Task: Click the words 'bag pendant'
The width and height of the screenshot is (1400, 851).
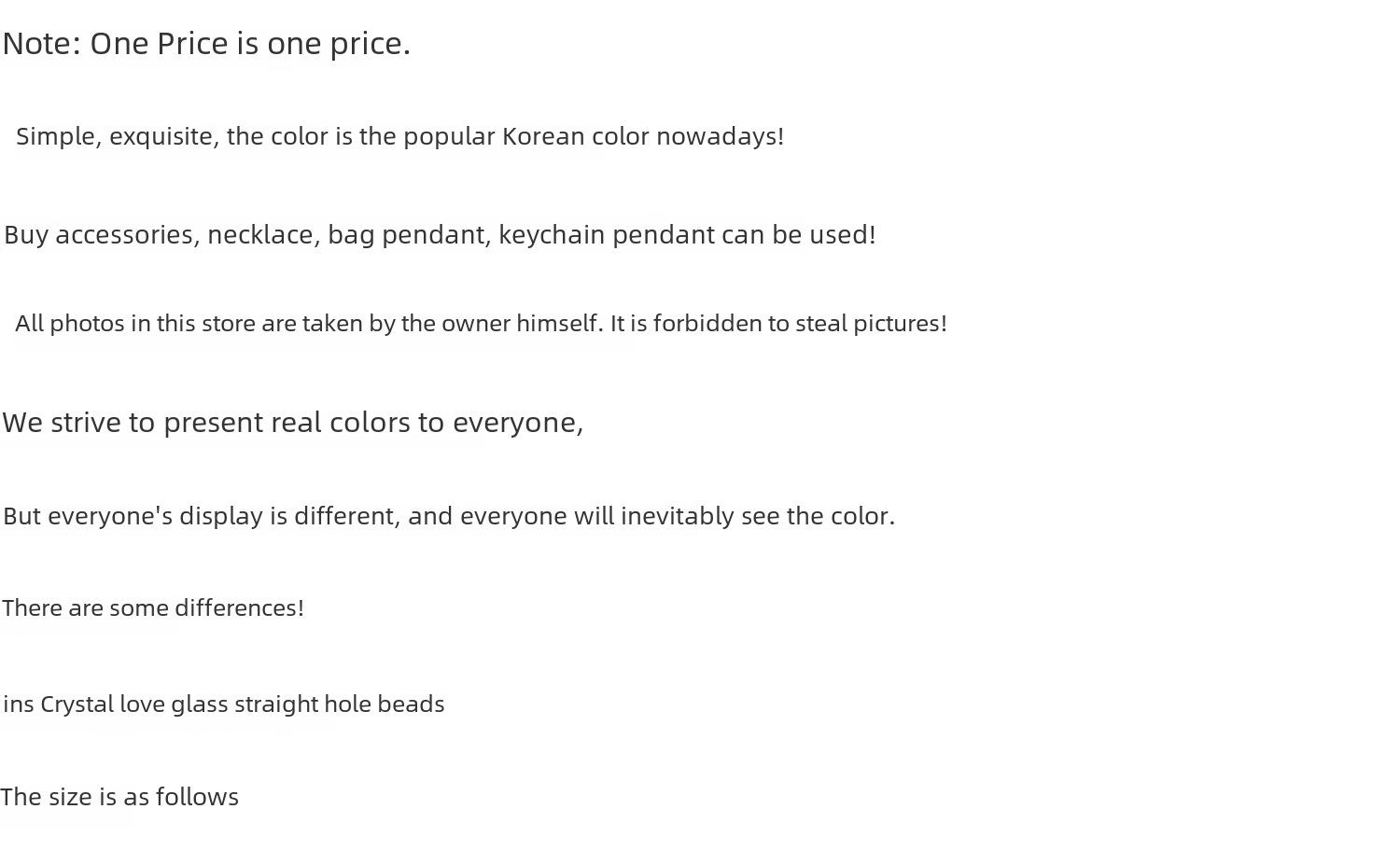Action: [409, 235]
